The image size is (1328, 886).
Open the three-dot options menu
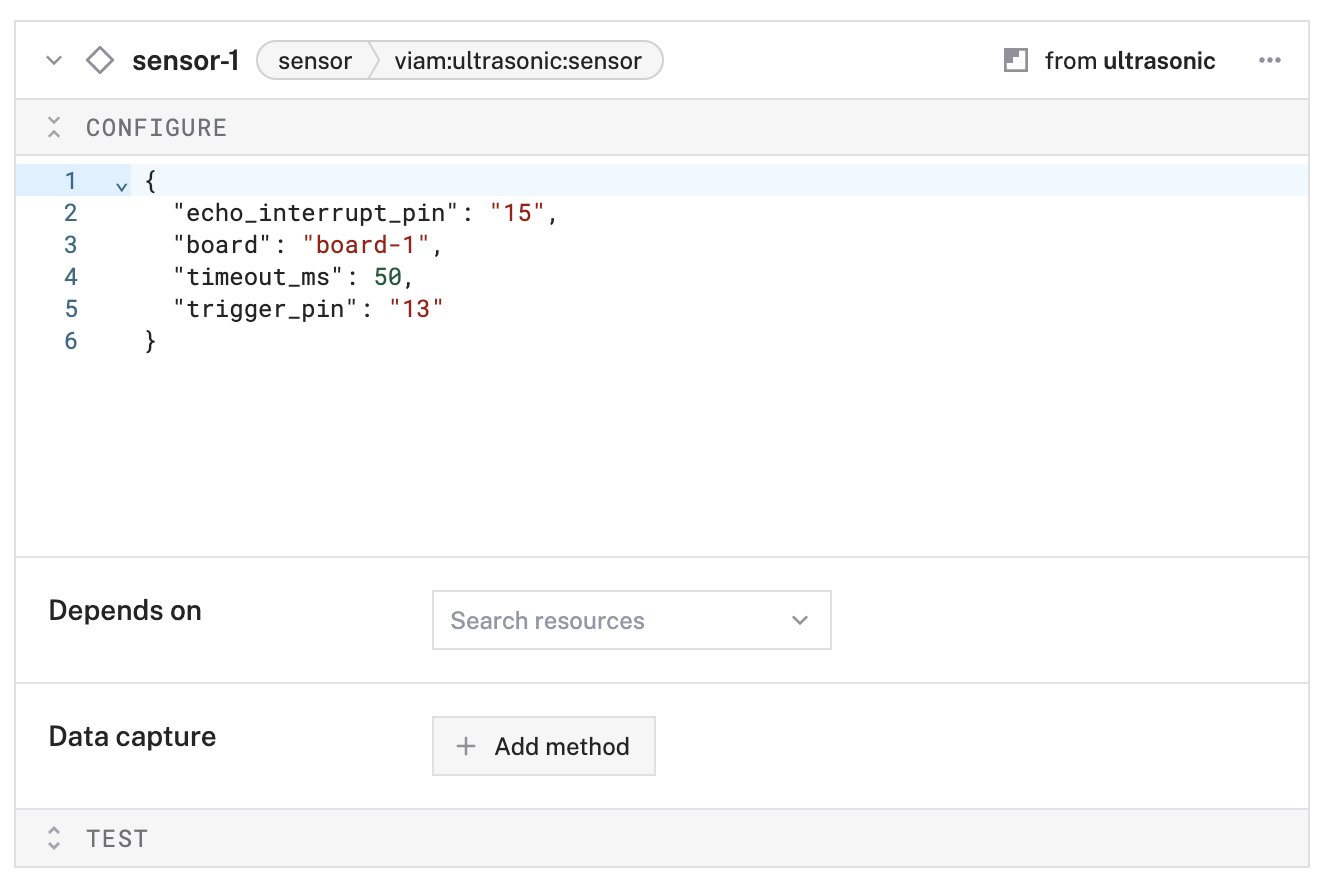(x=1269, y=61)
